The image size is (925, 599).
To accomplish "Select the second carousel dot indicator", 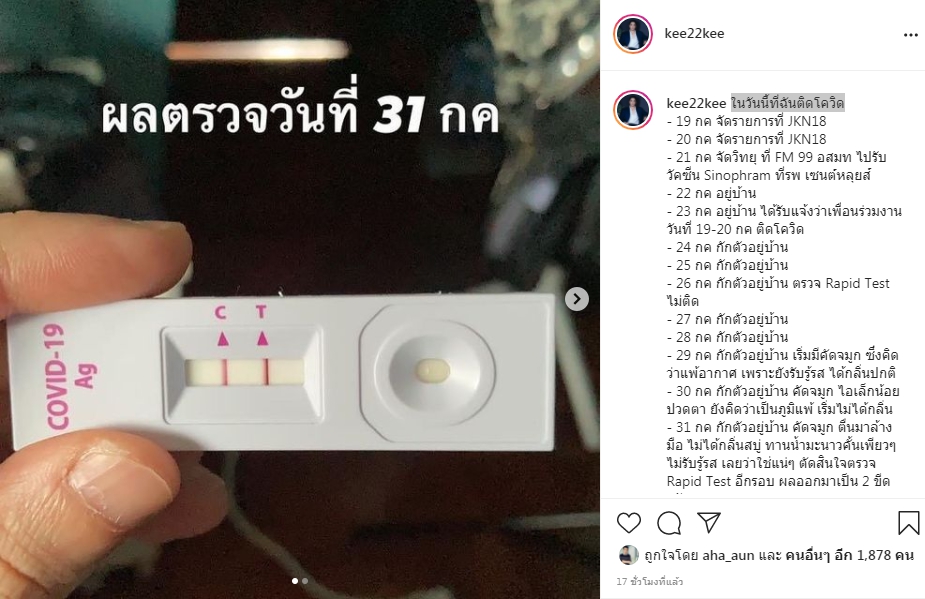I will tap(305, 581).
